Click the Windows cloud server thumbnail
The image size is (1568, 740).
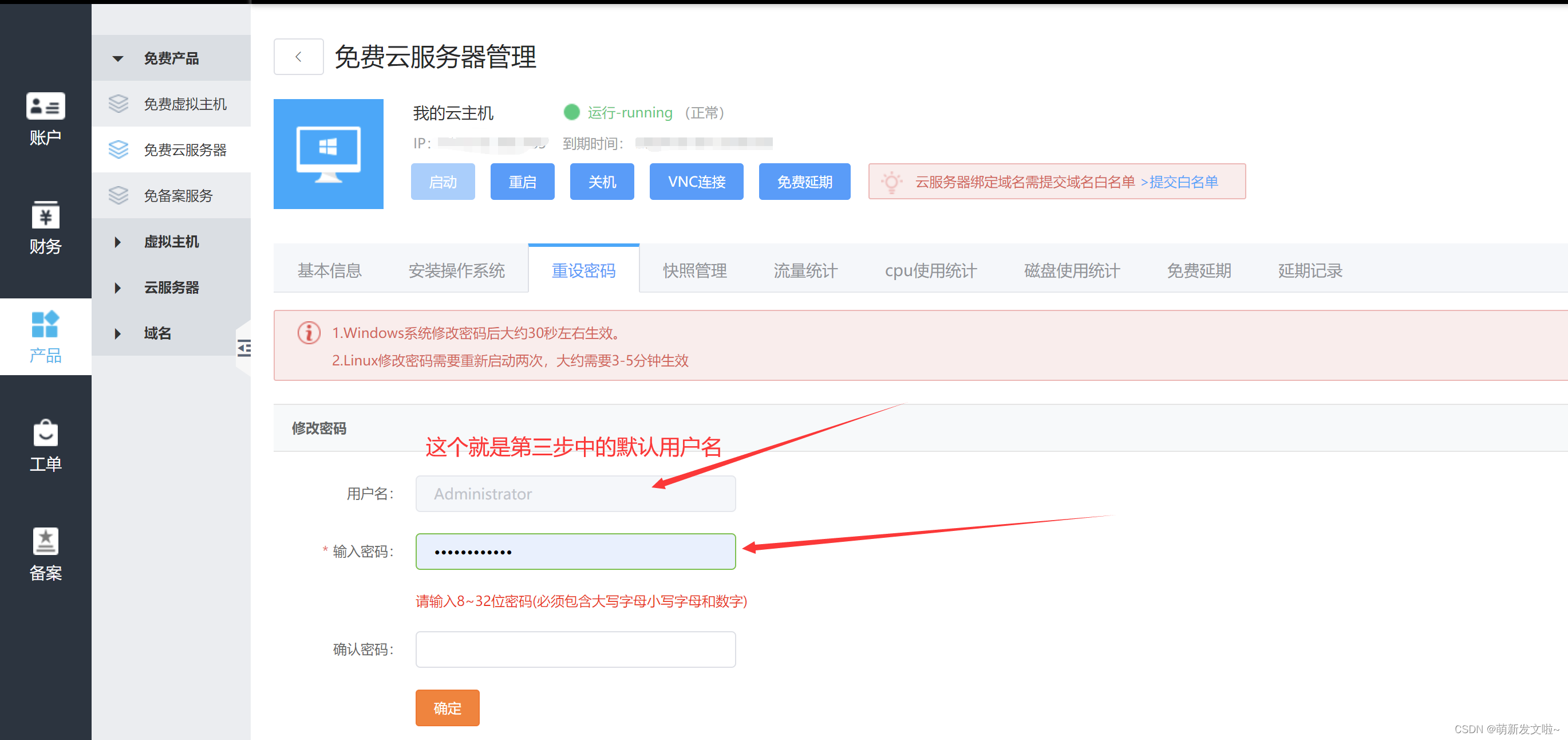[328, 154]
